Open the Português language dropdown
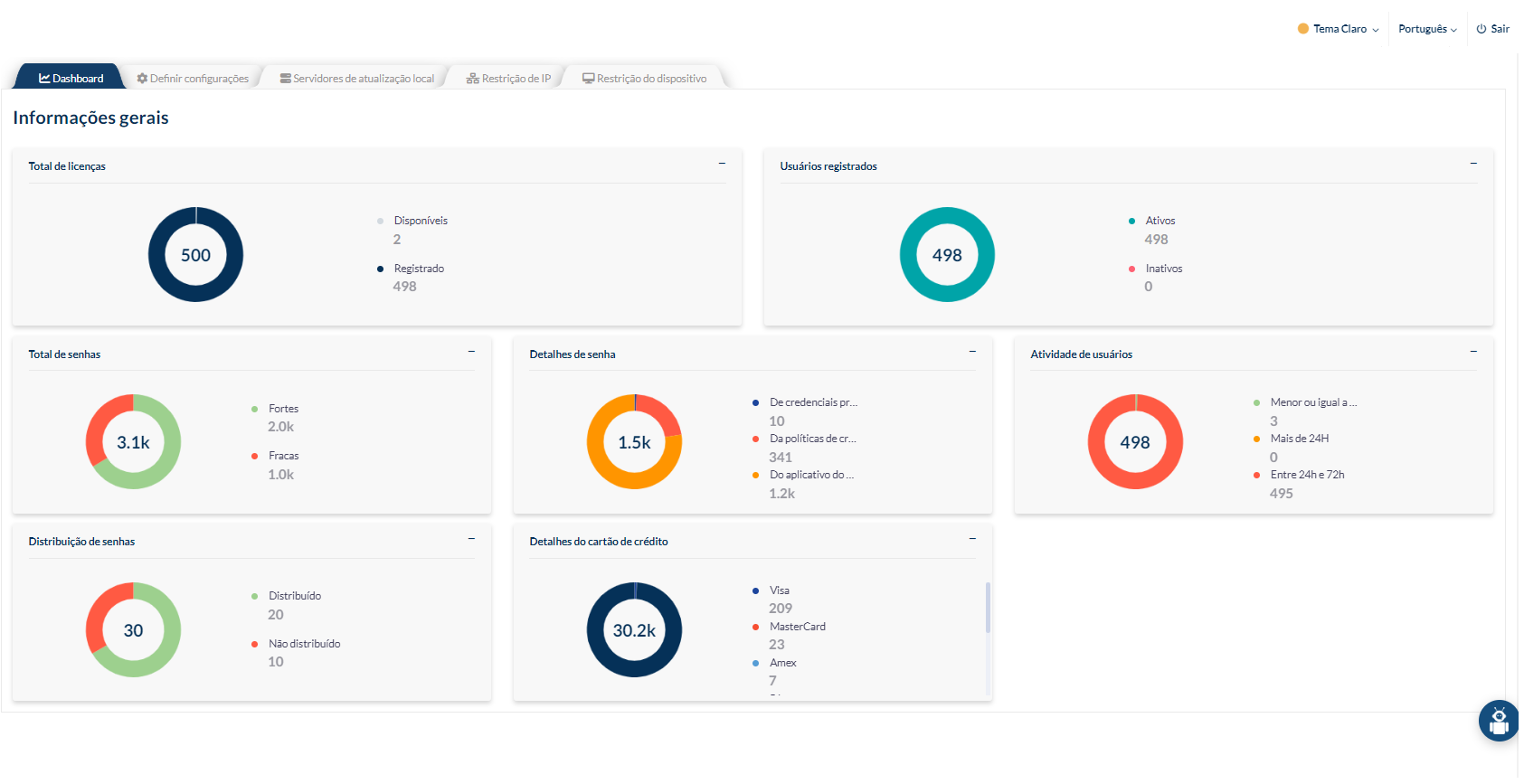Image resolution: width=1524 pixels, height=784 pixels. [1427, 29]
